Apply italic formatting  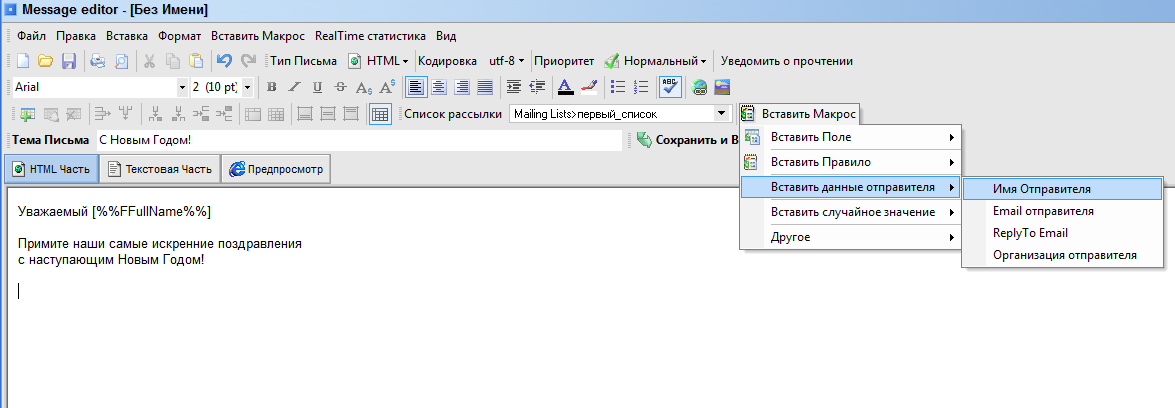[x=294, y=87]
